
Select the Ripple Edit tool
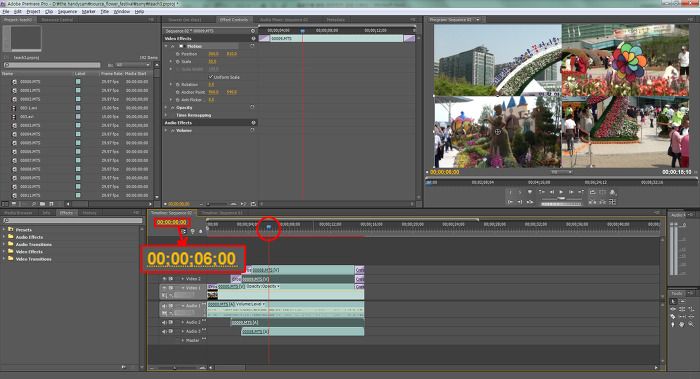673,309
